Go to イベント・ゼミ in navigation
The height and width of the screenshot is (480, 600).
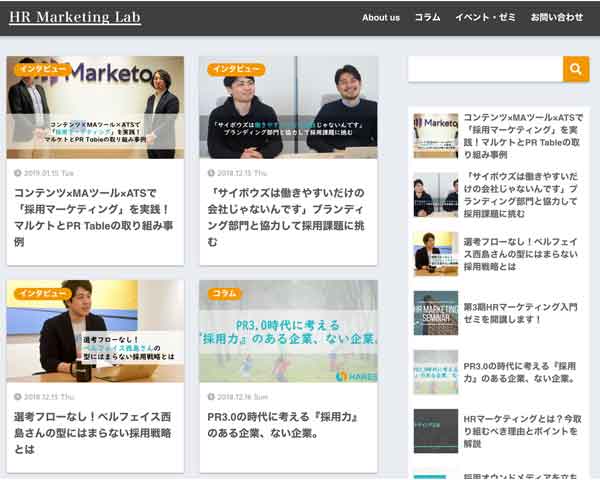485,18
